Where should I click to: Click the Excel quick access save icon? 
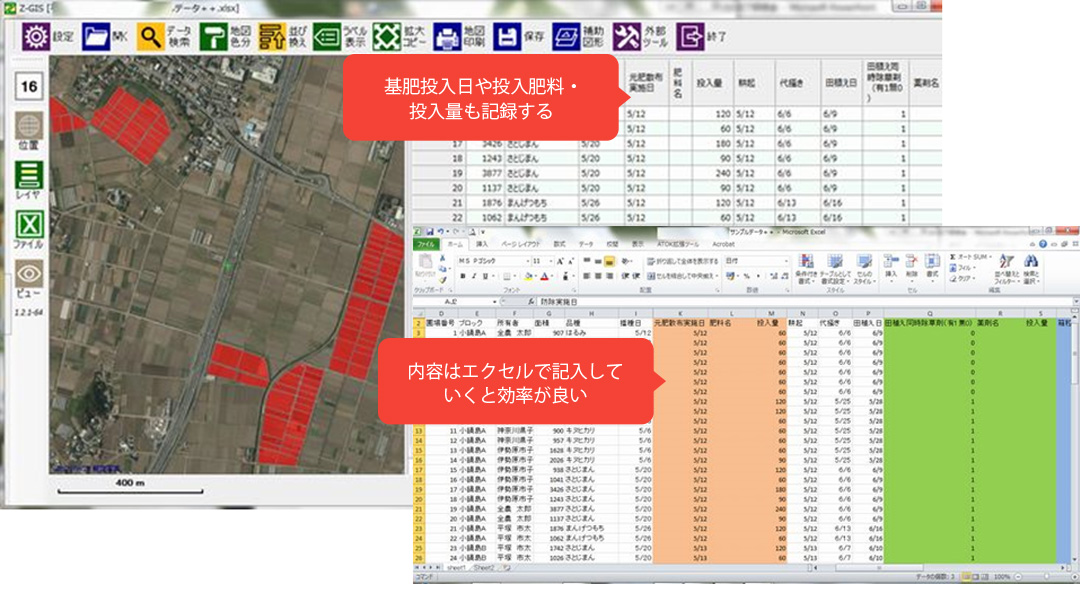tap(428, 232)
